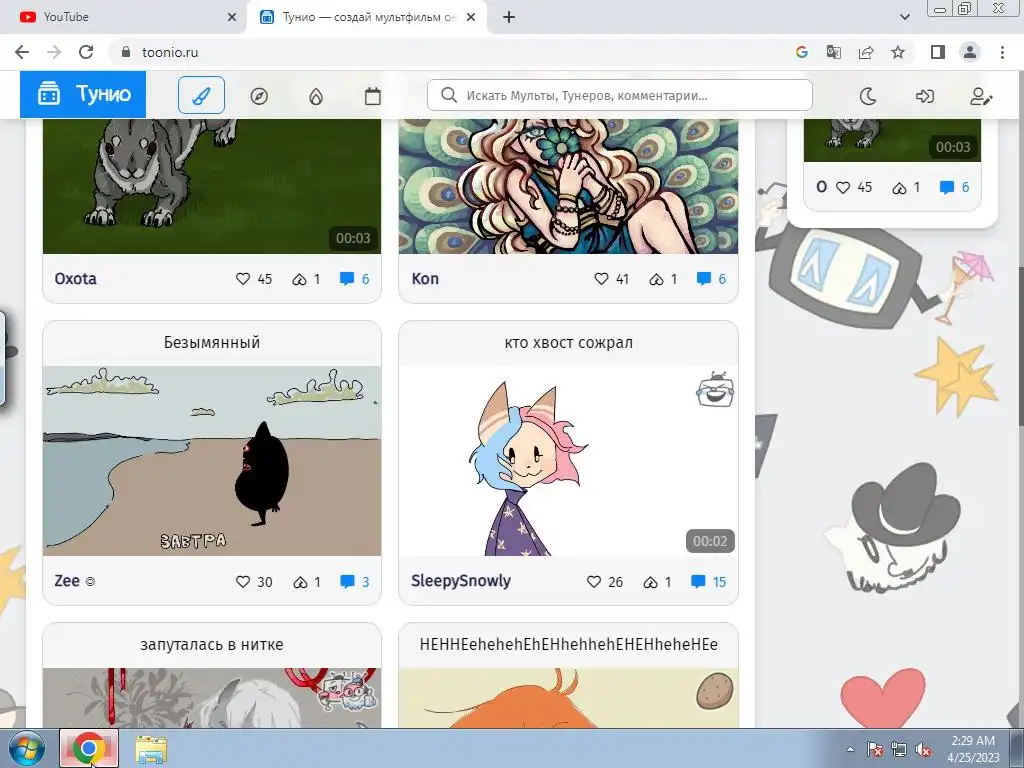
Task: Switch to the YouTube tab
Action: tap(123, 17)
